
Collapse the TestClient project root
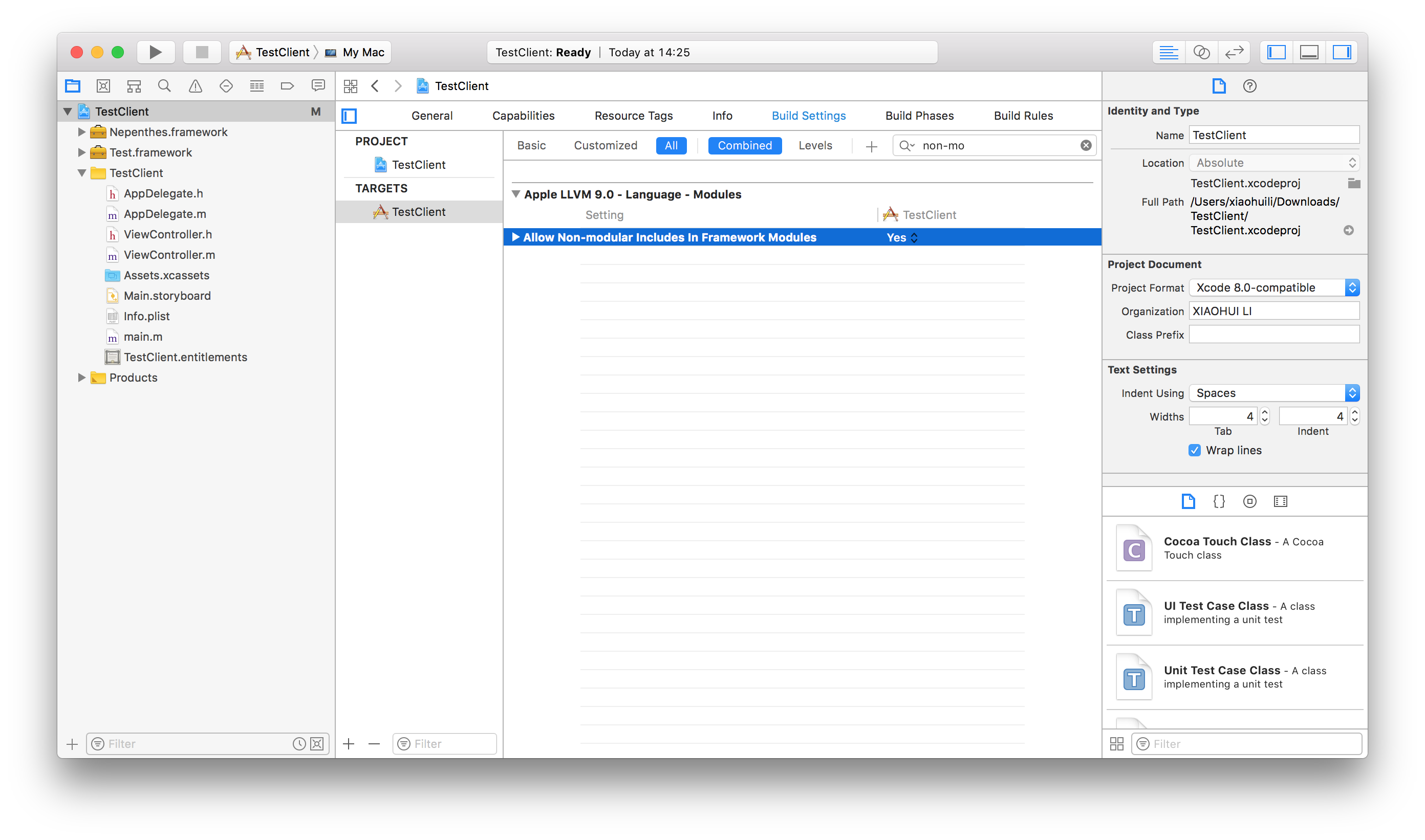68,112
